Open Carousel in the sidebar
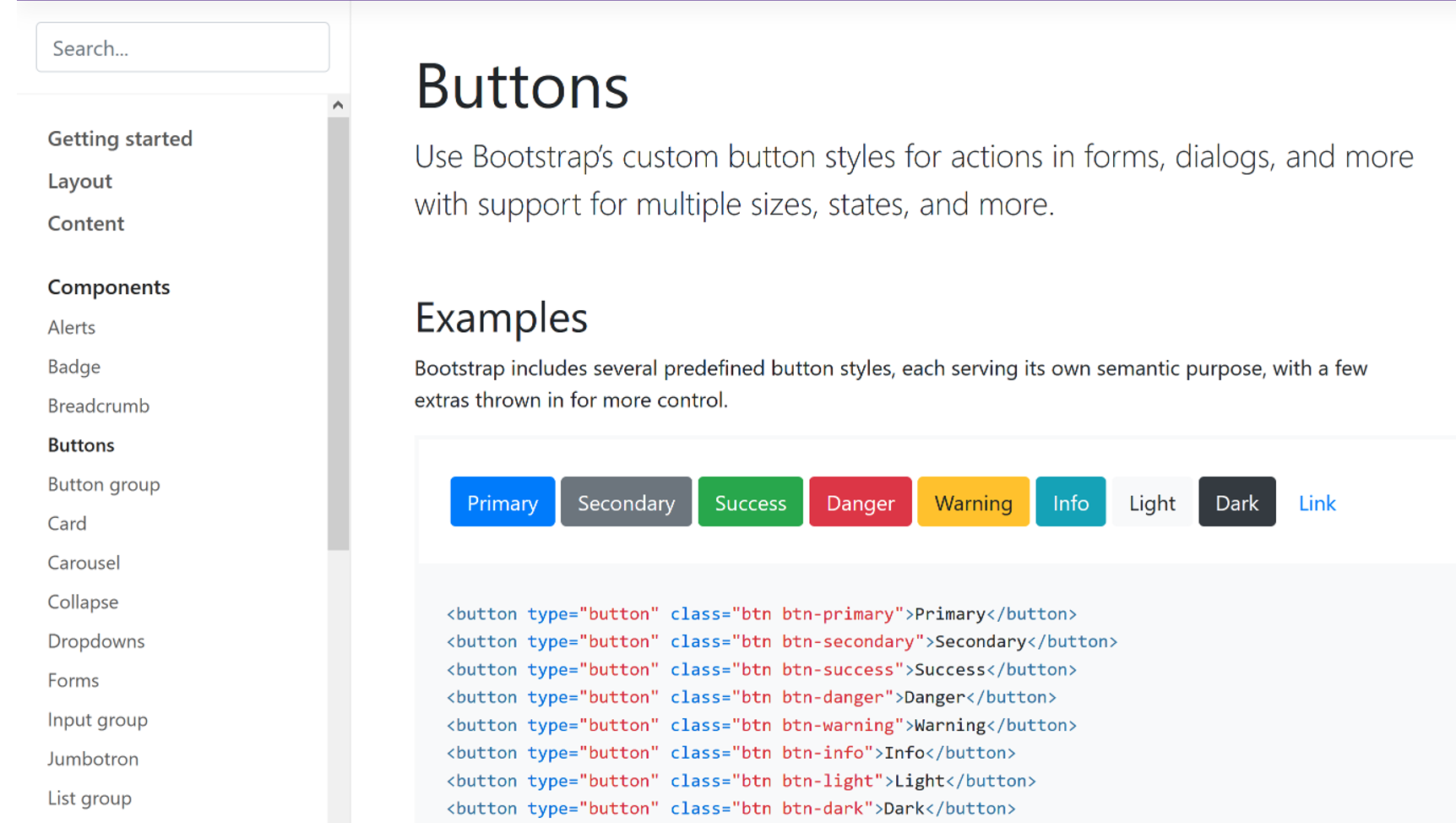This screenshot has height=823, width=1456. point(84,563)
